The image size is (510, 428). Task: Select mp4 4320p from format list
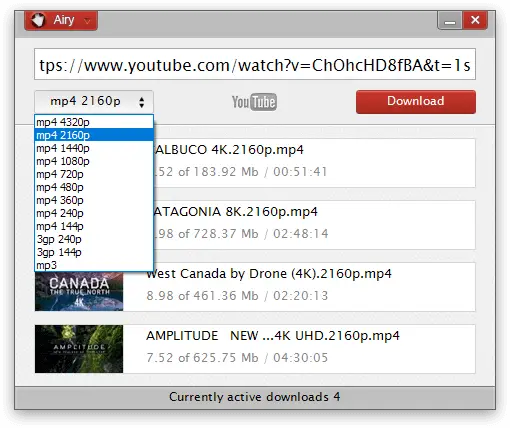[94, 122]
